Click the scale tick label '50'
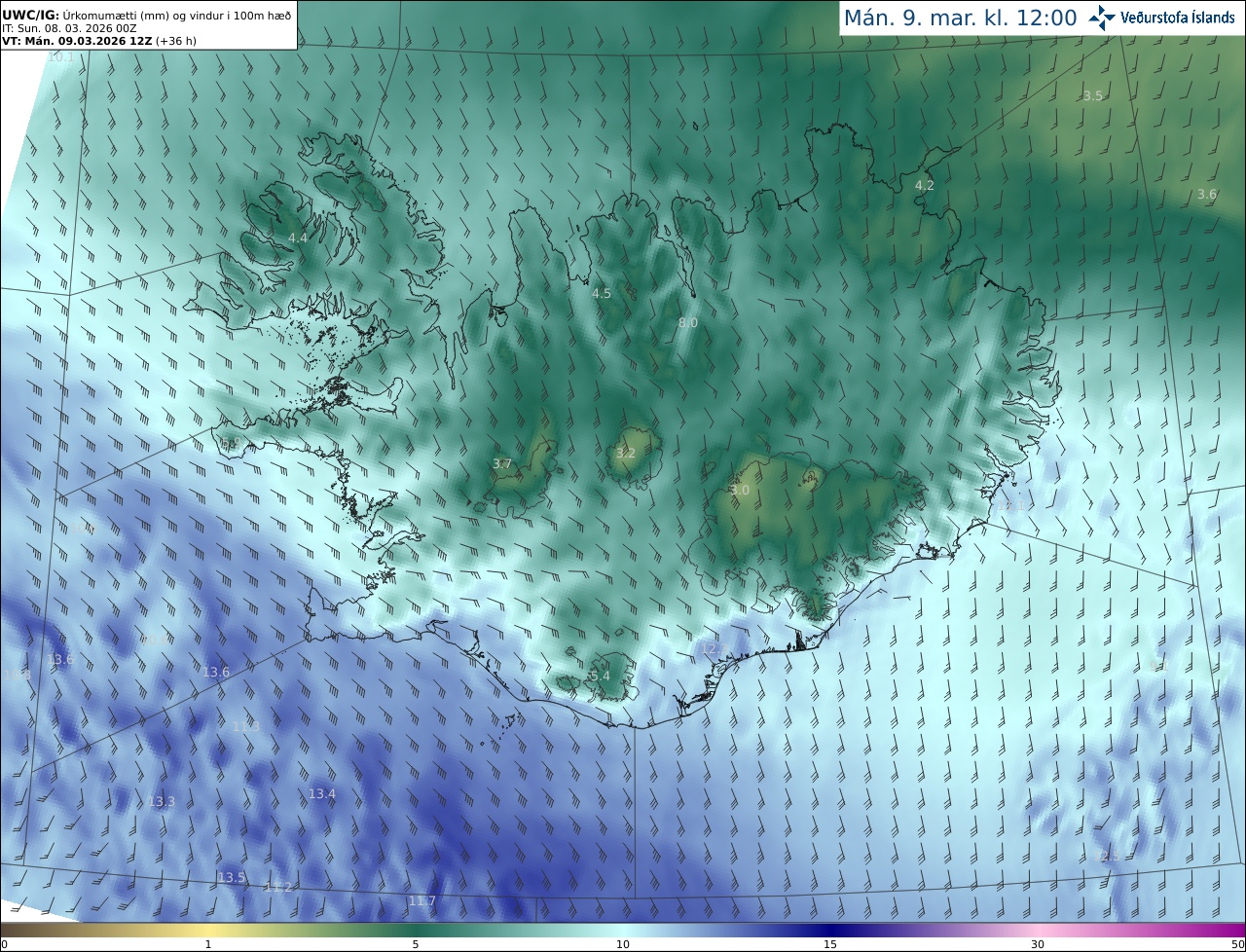Viewport: 1246px width, 952px height. pyautogui.click(x=1238, y=944)
